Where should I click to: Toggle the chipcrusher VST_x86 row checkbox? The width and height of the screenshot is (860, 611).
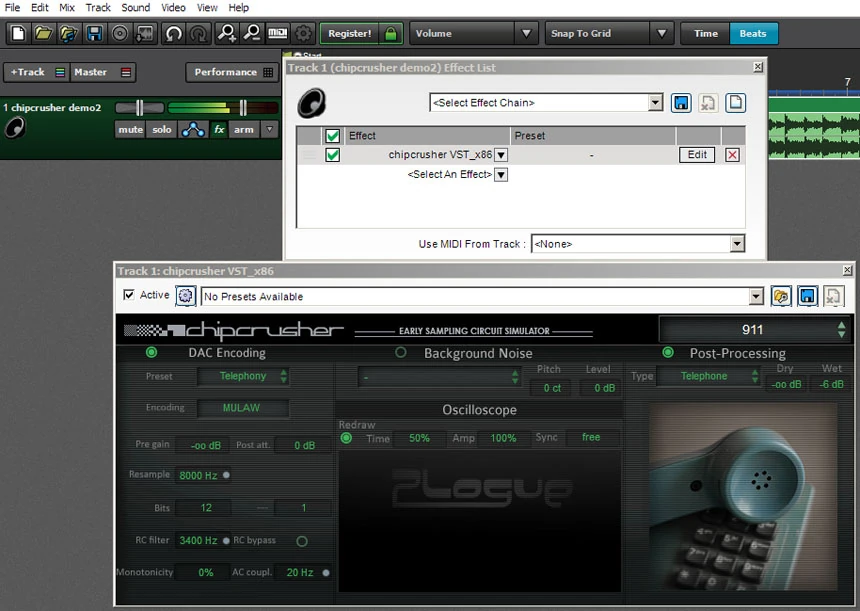click(x=332, y=155)
